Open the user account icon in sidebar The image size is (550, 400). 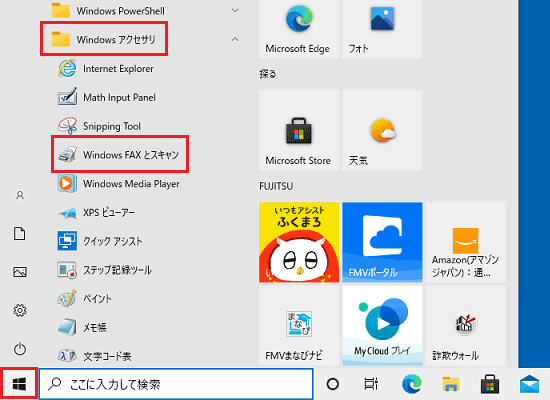click(x=20, y=195)
